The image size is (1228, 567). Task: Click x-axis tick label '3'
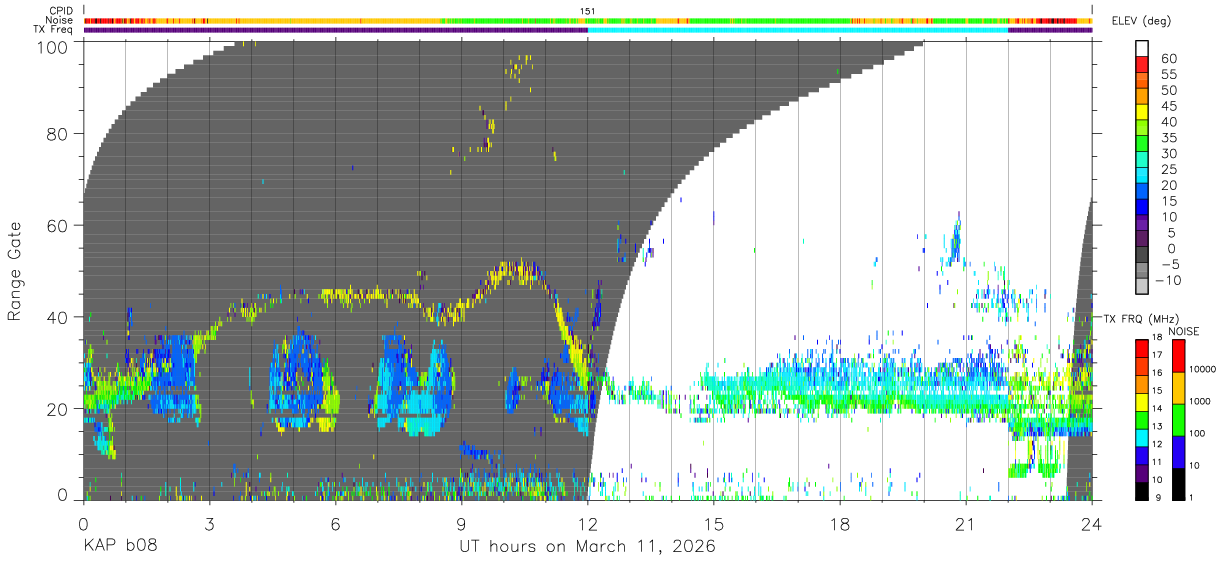tap(210, 524)
